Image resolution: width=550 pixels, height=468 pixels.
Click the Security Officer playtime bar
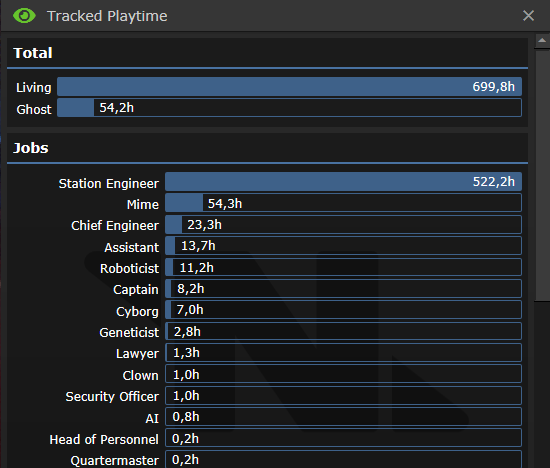(x=343, y=396)
